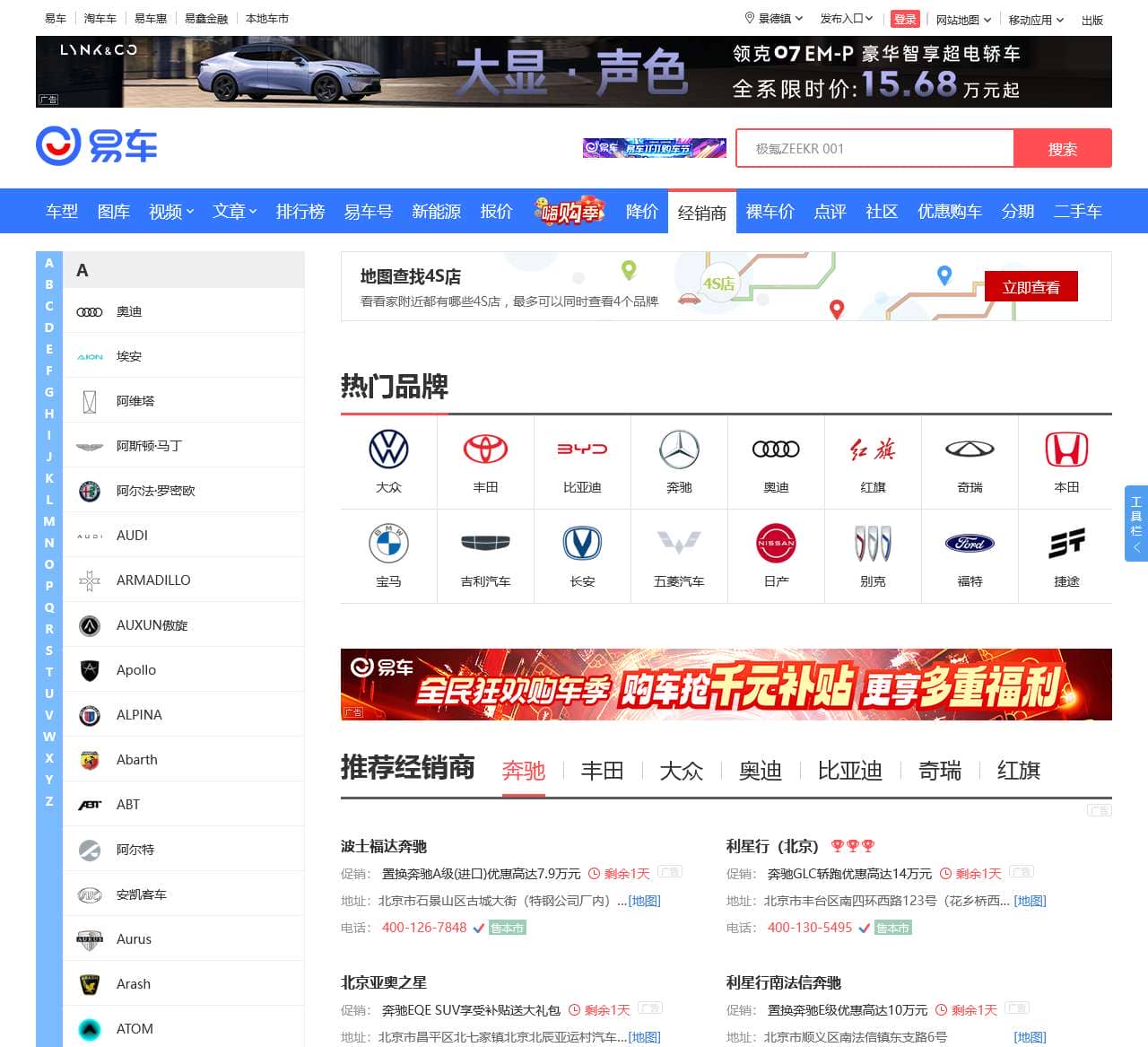Click the Buick tri-shield logo
Viewport: 1148px width, 1047px height.
873,543
